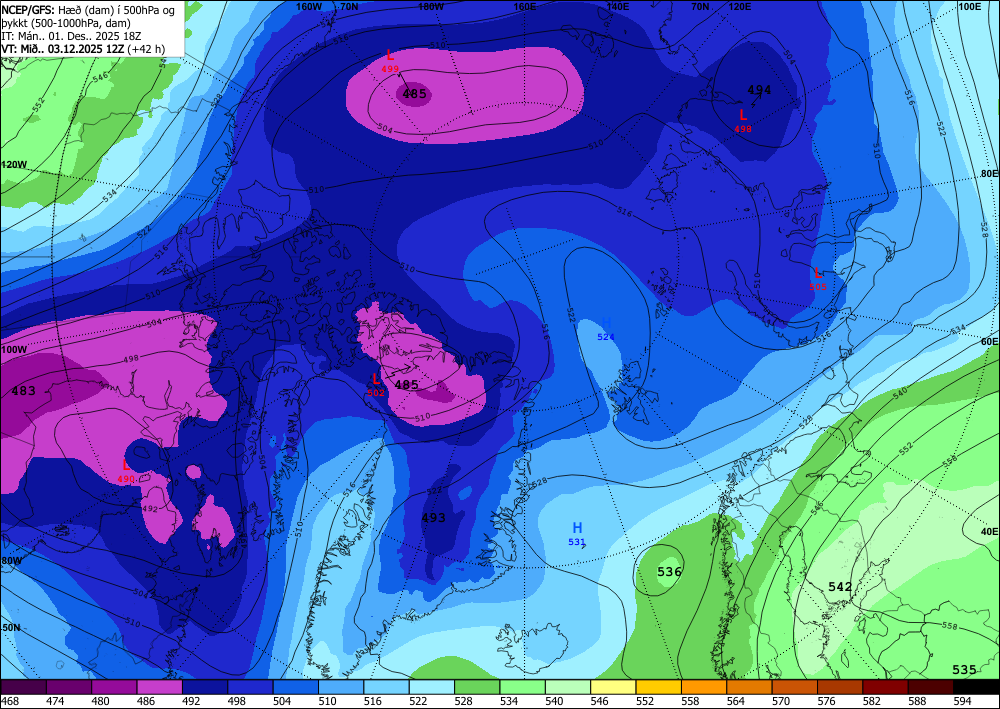Click the 120E longitude label

point(739,6)
